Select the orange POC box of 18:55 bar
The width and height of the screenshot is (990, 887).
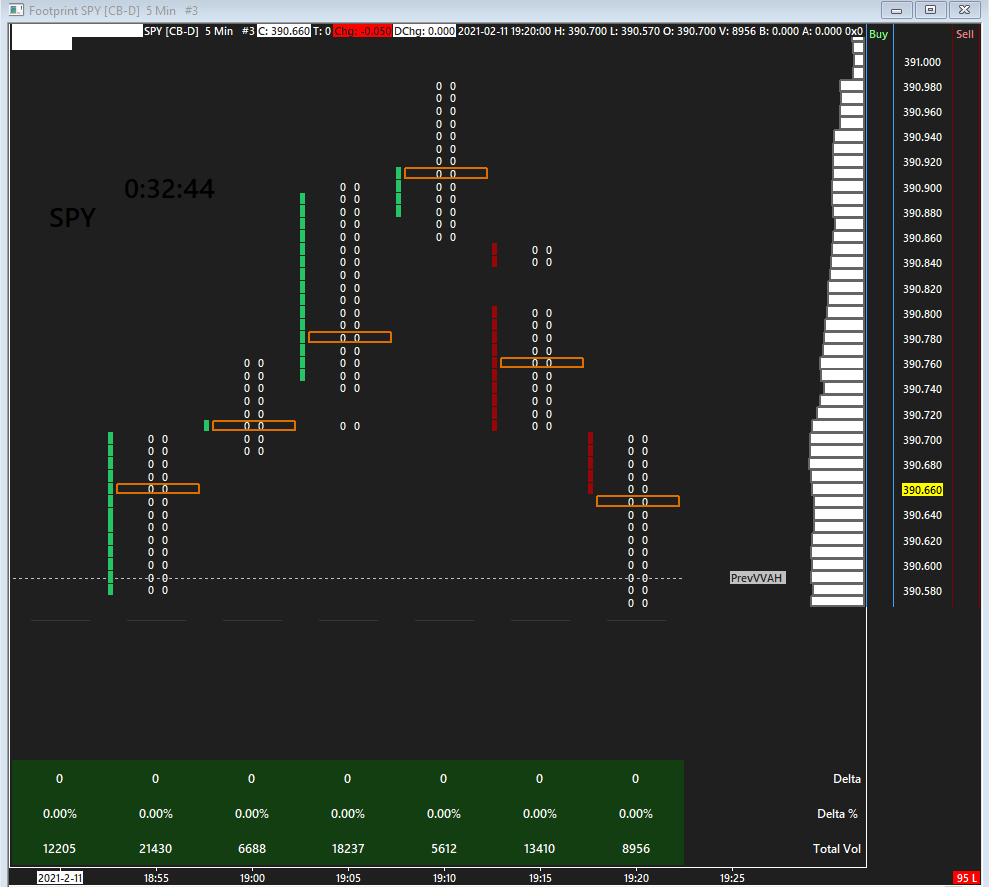[x=158, y=489]
